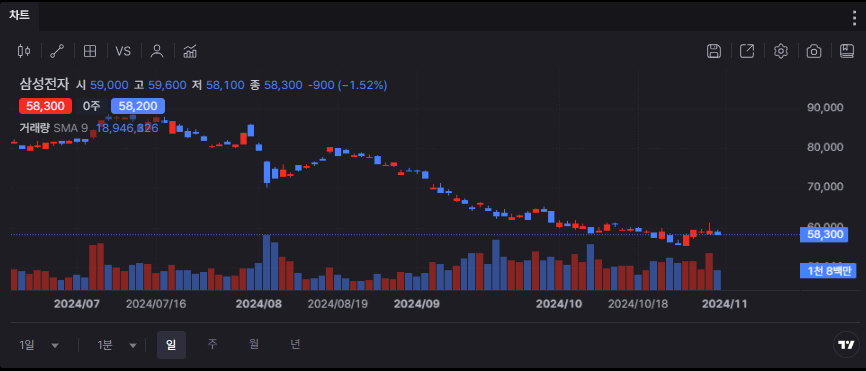Take a chart snapshot with camera icon
The width and height of the screenshot is (866, 371).
click(x=814, y=51)
